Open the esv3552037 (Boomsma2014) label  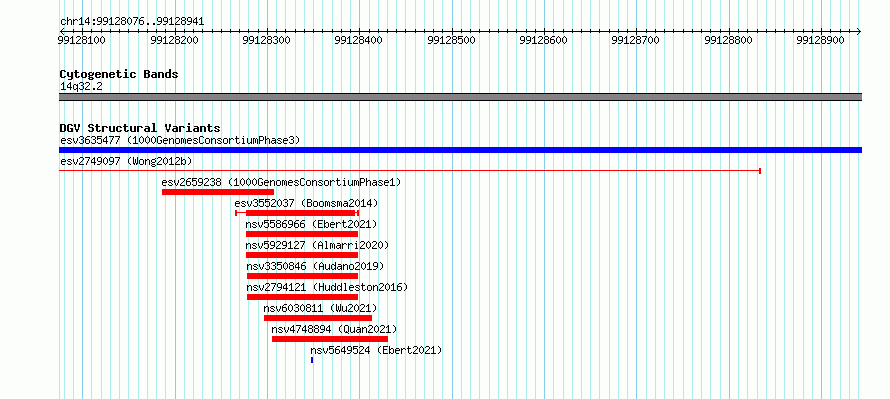coord(306,203)
